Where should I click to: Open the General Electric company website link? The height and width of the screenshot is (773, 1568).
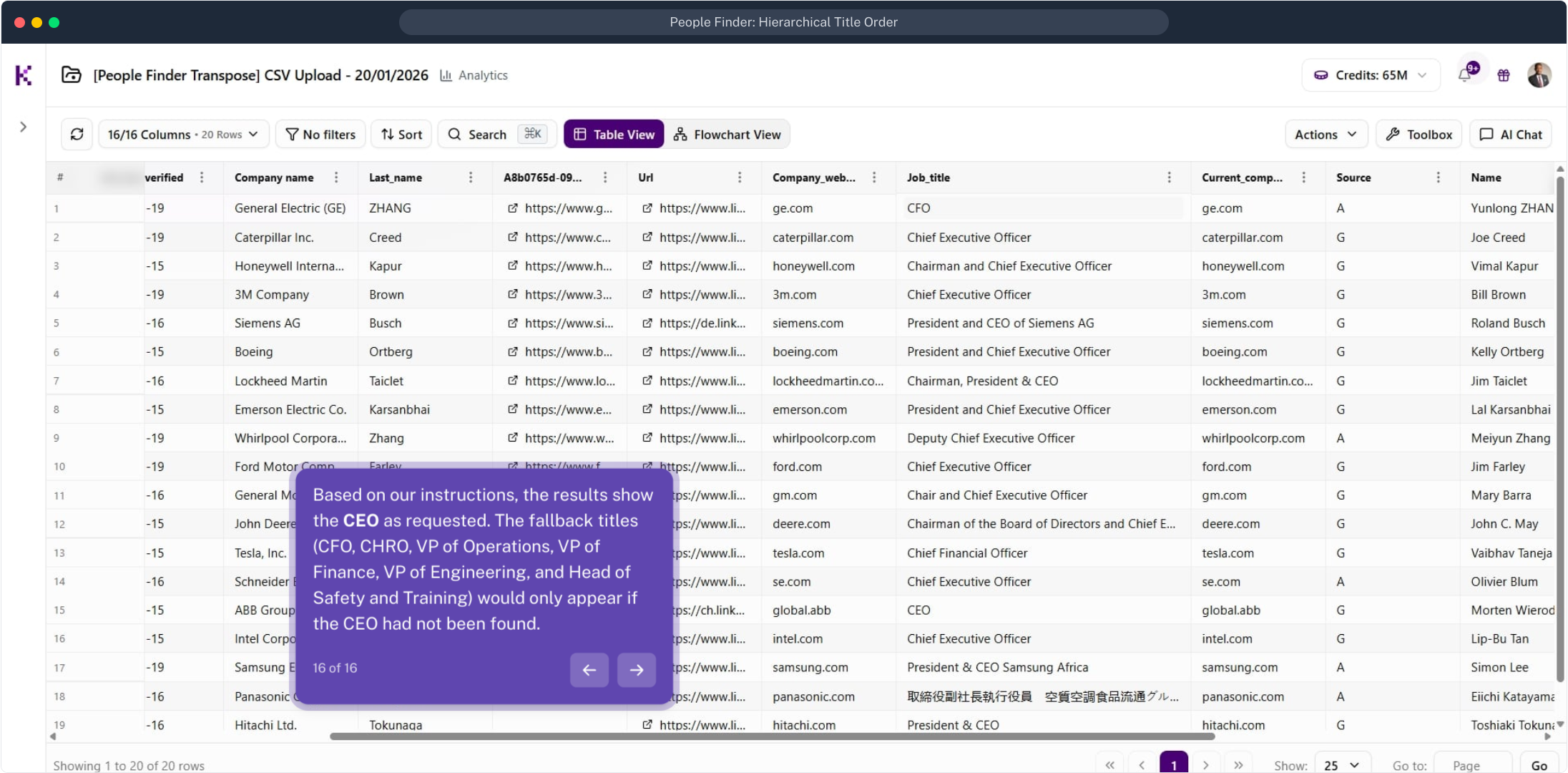(560, 208)
